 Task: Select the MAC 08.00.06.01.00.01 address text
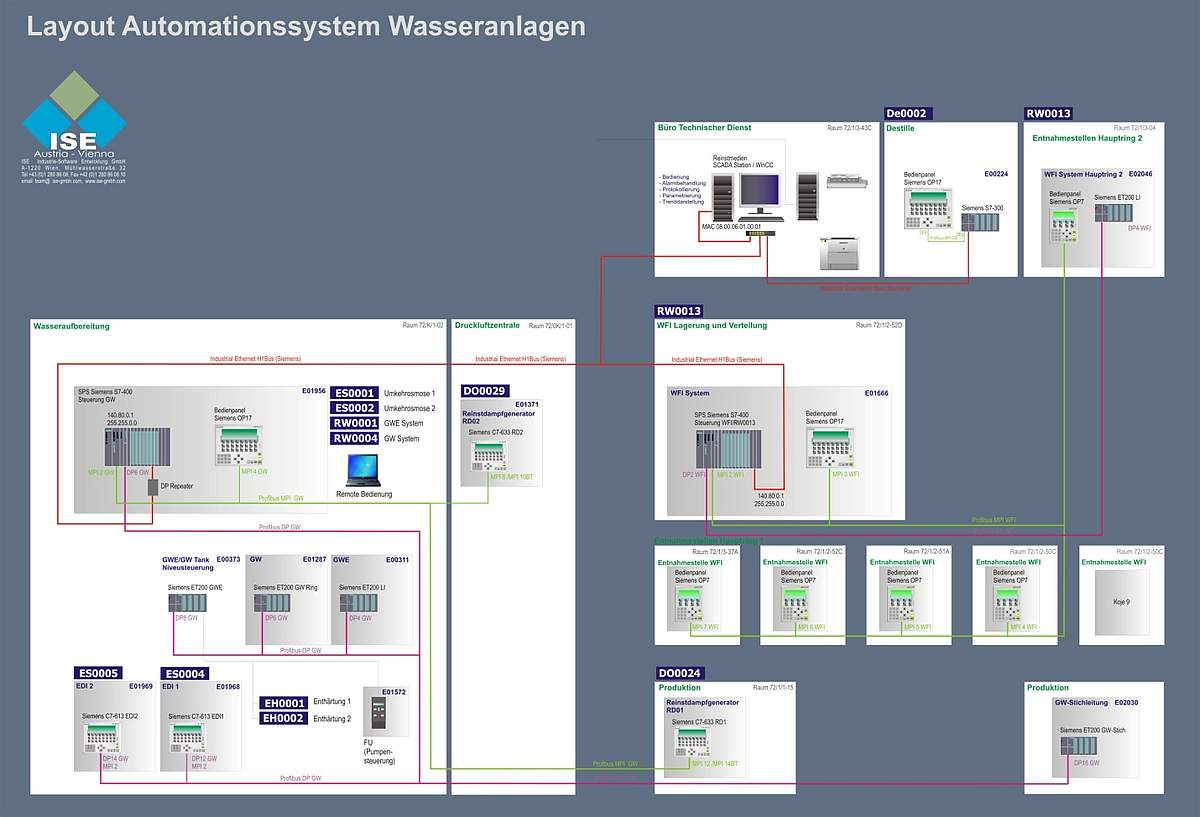pos(731,227)
